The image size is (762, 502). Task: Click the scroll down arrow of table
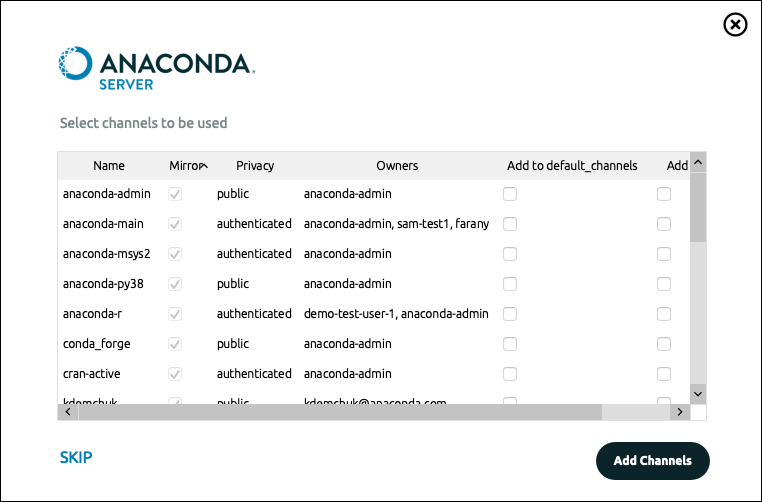pos(698,394)
